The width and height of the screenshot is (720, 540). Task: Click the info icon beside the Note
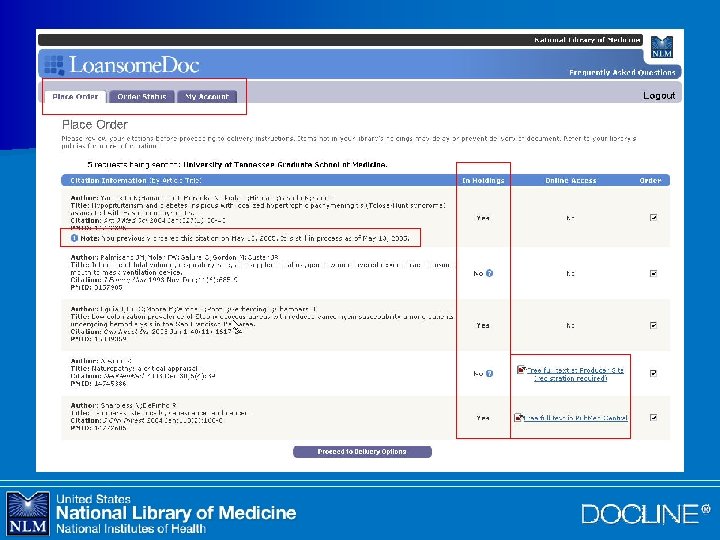tap(74, 238)
